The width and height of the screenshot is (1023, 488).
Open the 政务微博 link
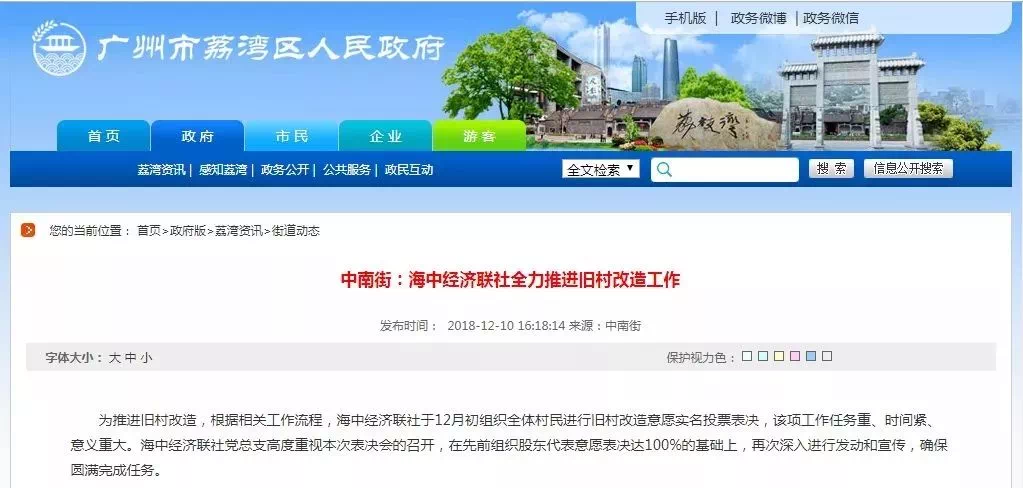pyautogui.click(x=758, y=18)
